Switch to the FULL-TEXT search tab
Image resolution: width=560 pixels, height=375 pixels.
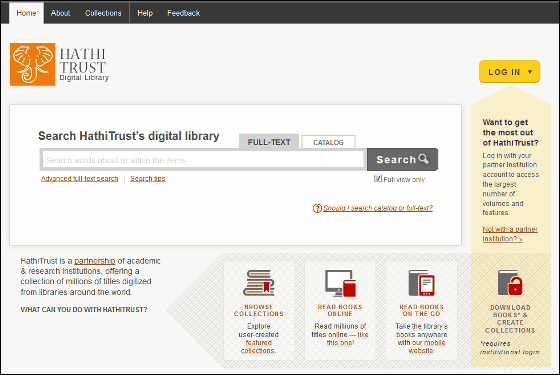click(269, 142)
